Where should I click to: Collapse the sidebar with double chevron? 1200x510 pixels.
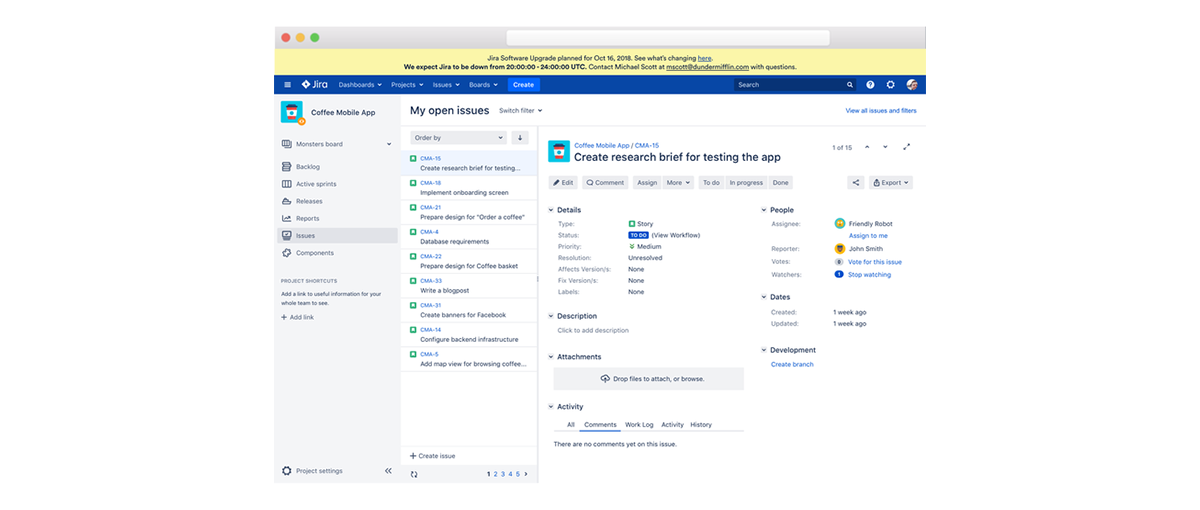click(x=388, y=471)
